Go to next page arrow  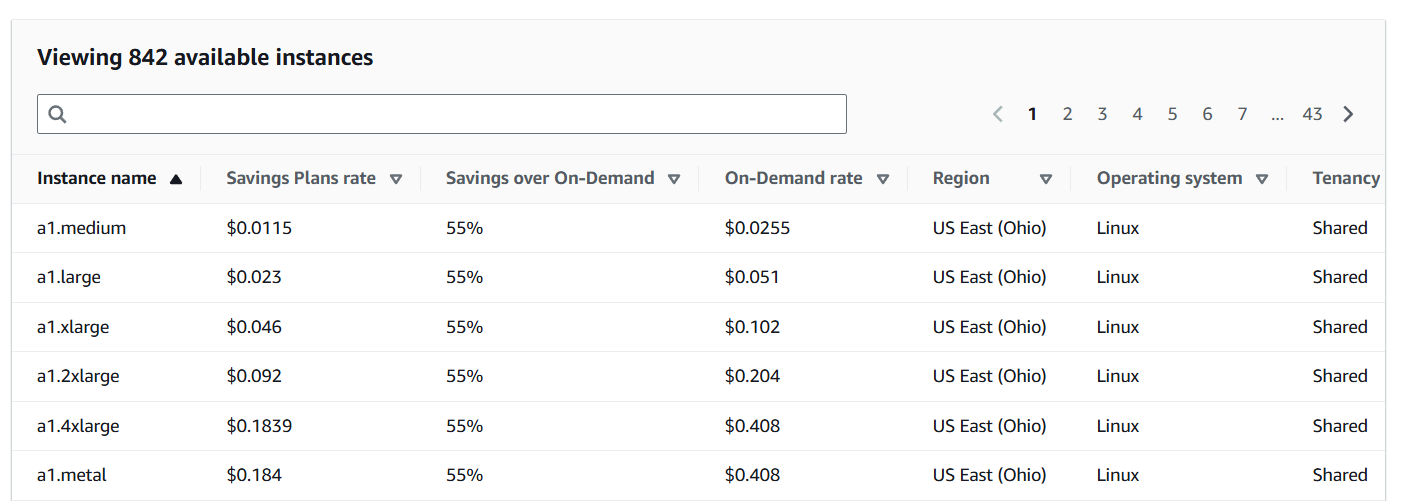(x=1348, y=114)
